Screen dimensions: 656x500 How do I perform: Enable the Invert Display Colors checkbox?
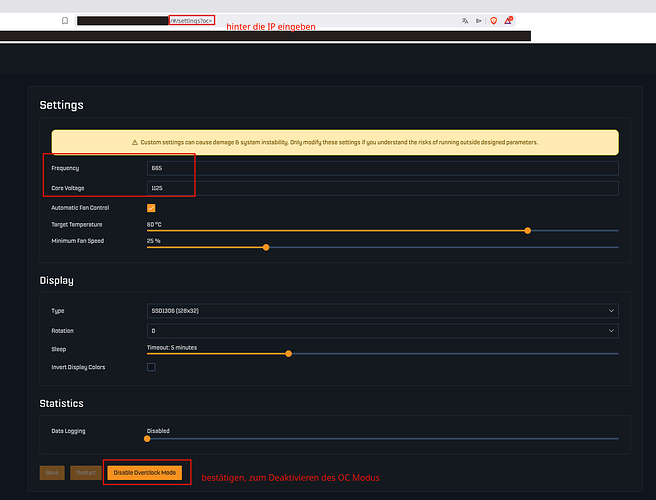coord(151,367)
